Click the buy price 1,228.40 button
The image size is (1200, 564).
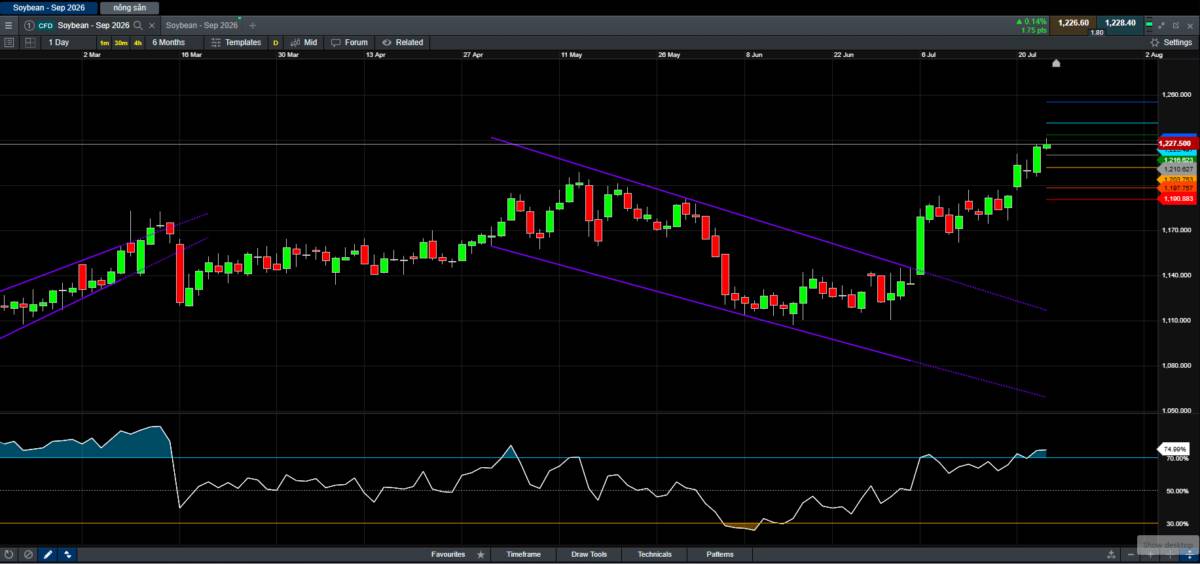click(x=1119, y=22)
